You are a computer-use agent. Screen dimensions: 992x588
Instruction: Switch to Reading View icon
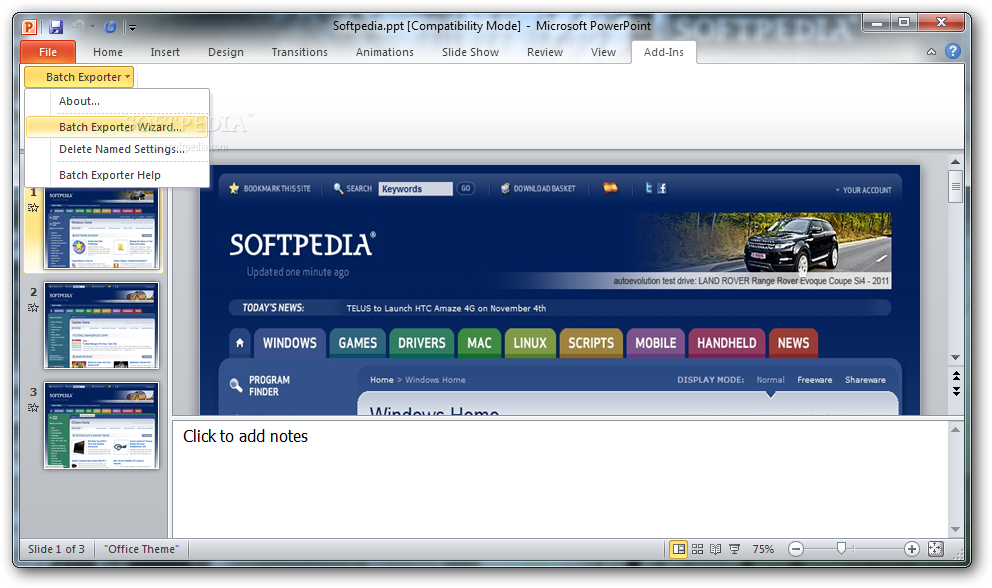(x=716, y=549)
